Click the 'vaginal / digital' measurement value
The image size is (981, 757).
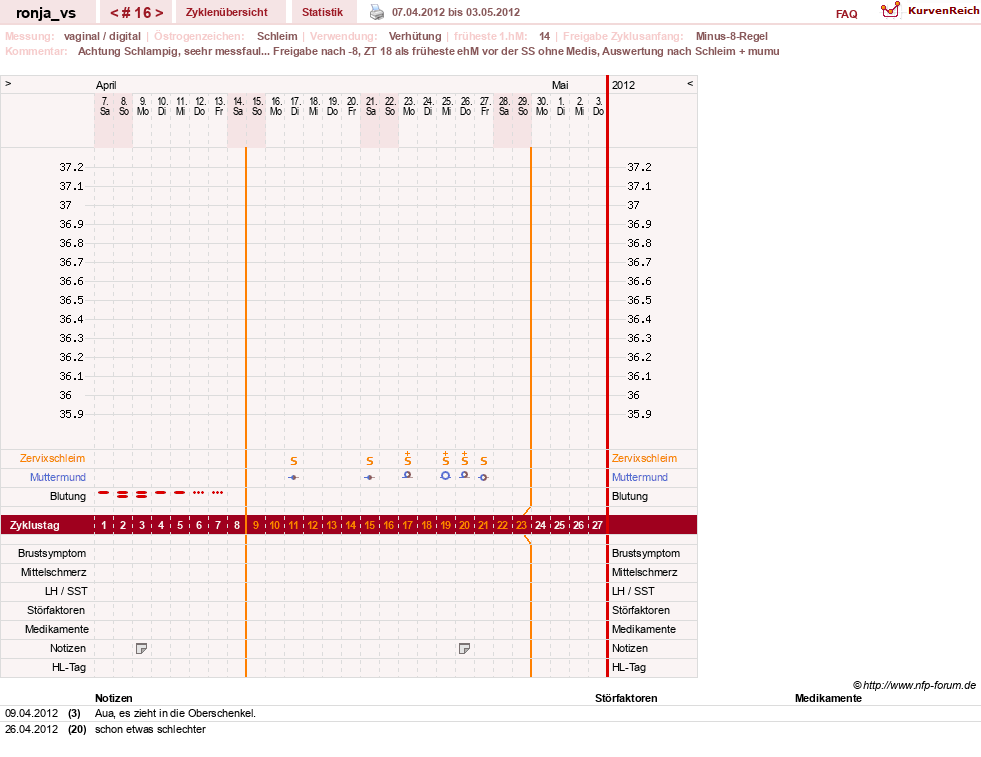tap(102, 36)
